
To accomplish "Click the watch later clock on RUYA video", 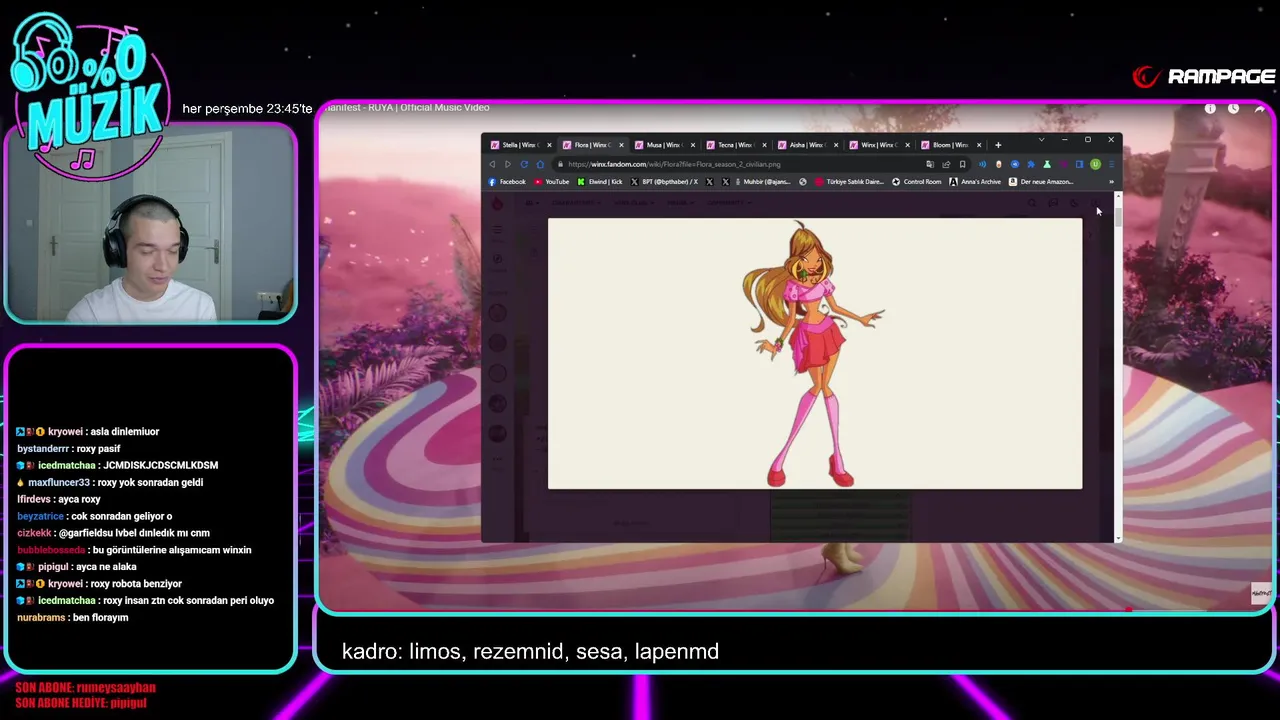I will click(1233, 108).
